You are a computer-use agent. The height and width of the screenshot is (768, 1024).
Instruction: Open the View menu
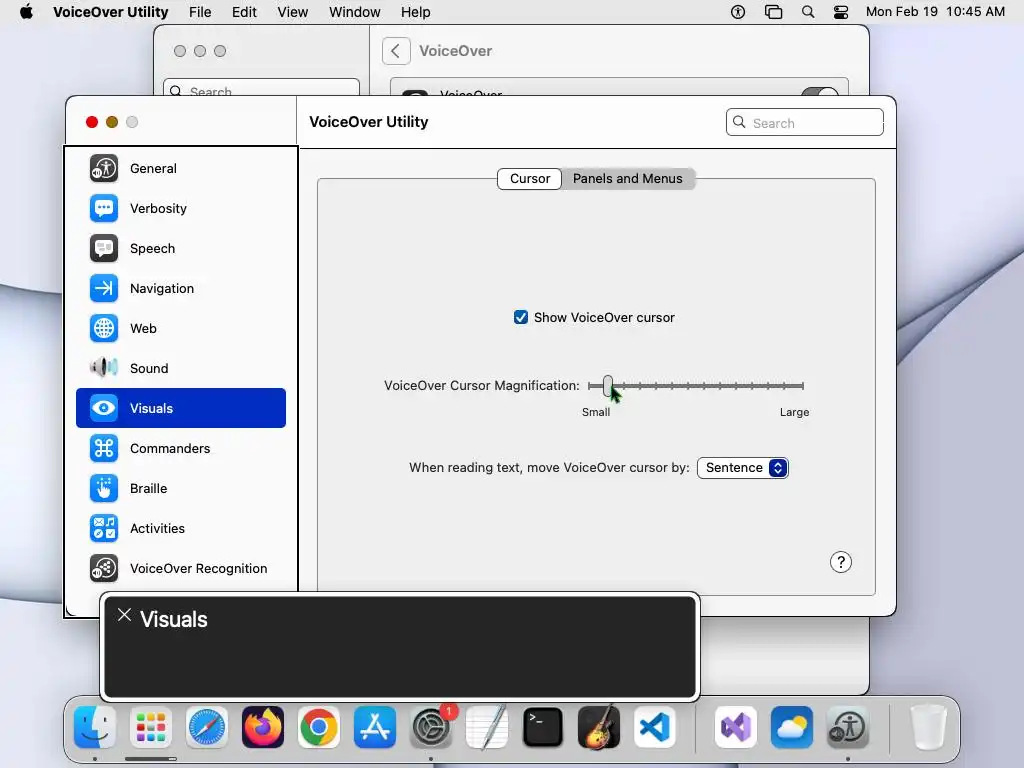coord(293,12)
